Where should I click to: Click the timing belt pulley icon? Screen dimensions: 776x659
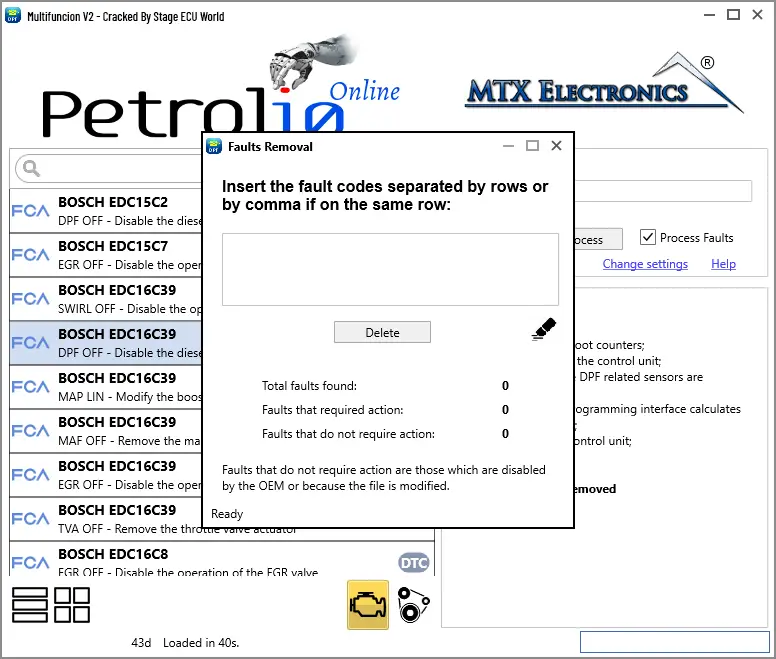click(414, 605)
